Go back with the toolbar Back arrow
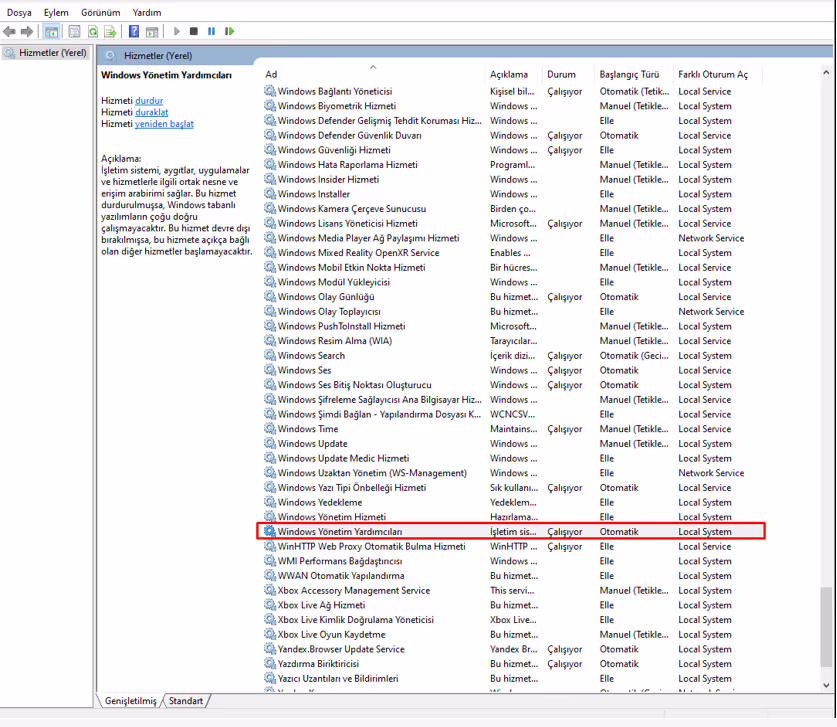The image size is (837, 727). (x=9, y=31)
